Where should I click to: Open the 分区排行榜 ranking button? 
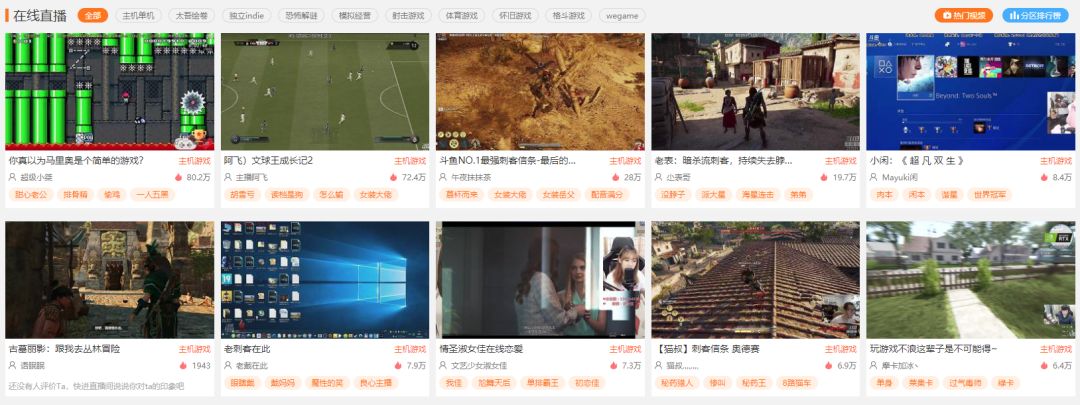point(1035,15)
